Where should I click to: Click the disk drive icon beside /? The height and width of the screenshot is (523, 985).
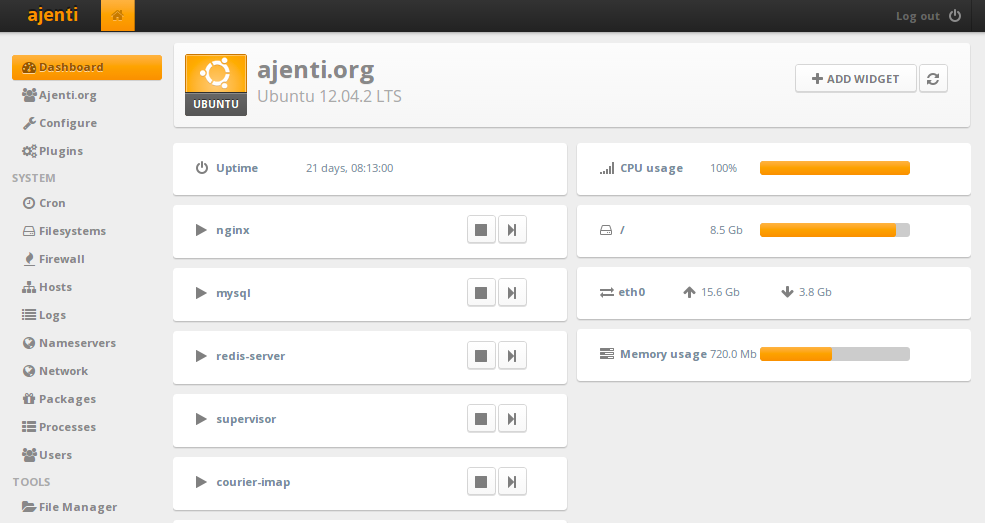(x=606, y=230)
